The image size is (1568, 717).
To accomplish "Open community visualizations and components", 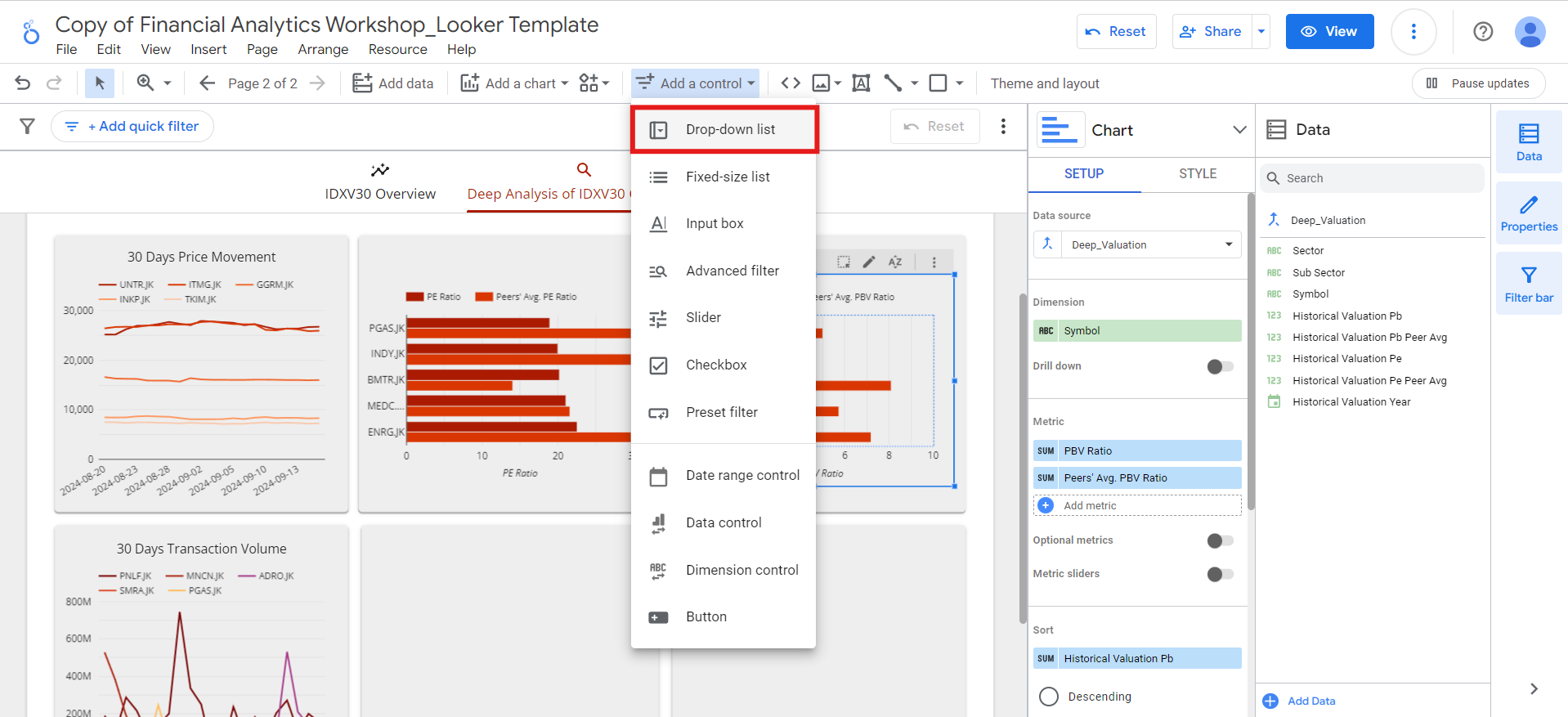I will pyautogui.click(x=594, y=83).
